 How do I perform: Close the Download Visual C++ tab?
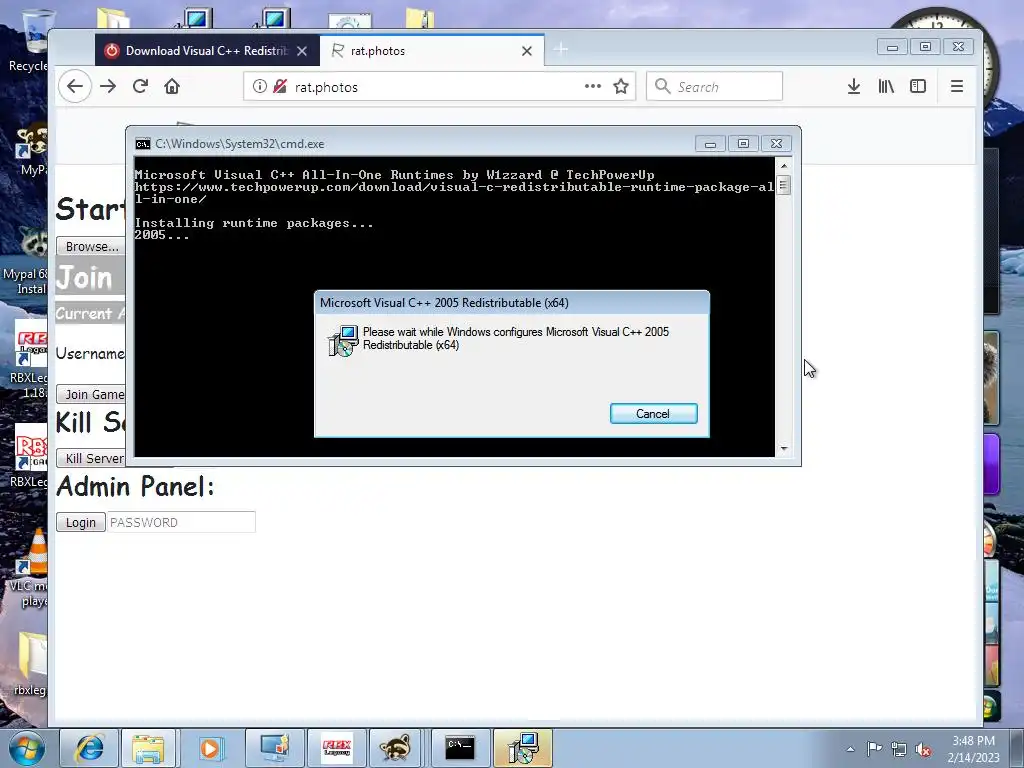pos(302,51)
